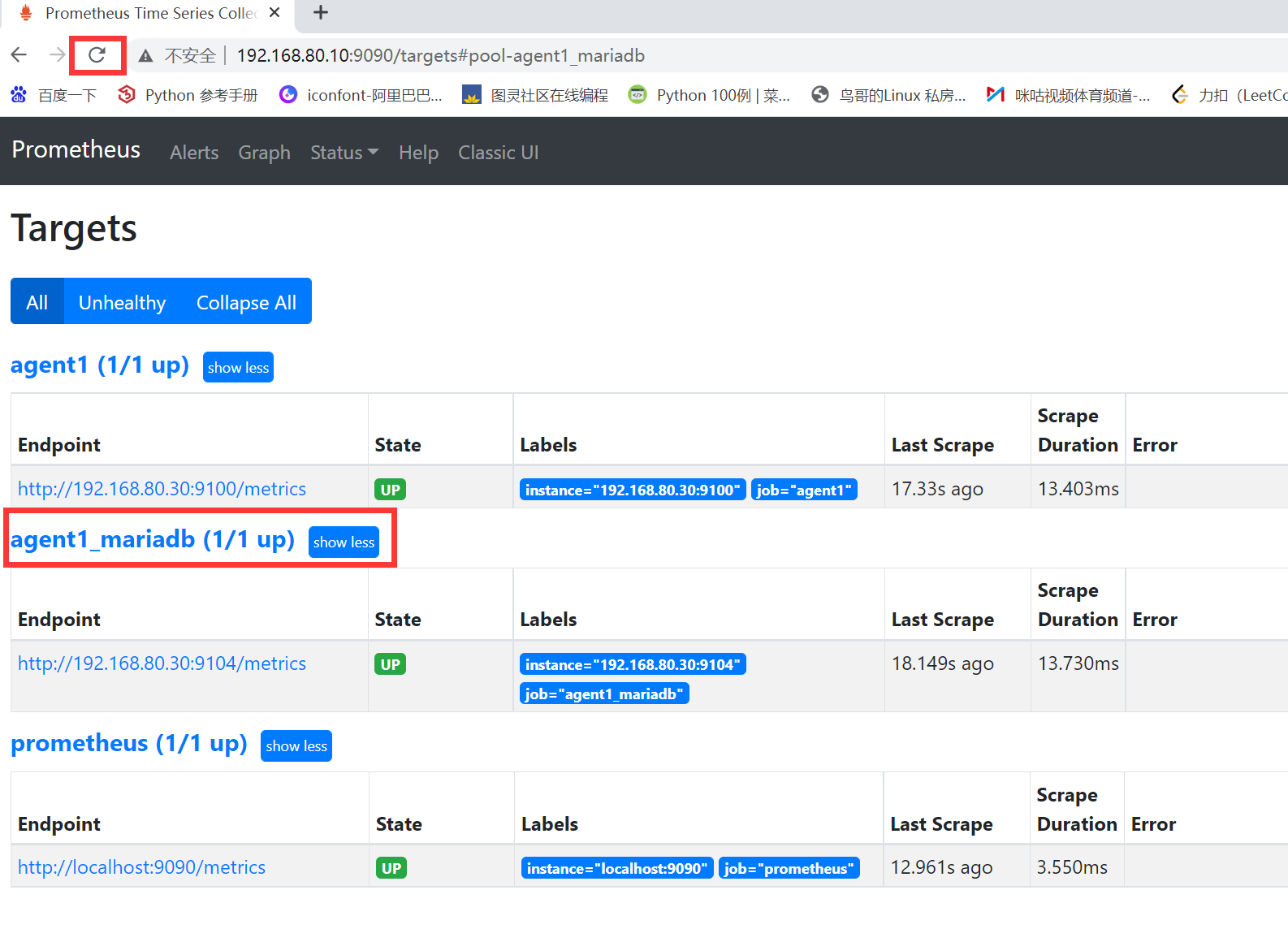Open the Python 100例 bookmark
The width and height of the screenshot is (1288, 929).
click(709, 95)
